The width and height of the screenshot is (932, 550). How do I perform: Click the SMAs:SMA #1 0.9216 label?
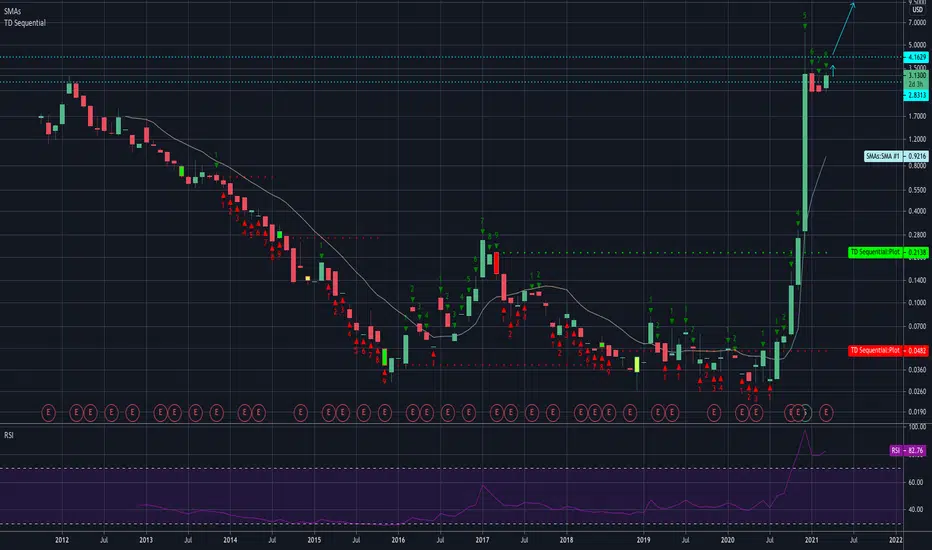pyautogui.click(x=896, y=156)
